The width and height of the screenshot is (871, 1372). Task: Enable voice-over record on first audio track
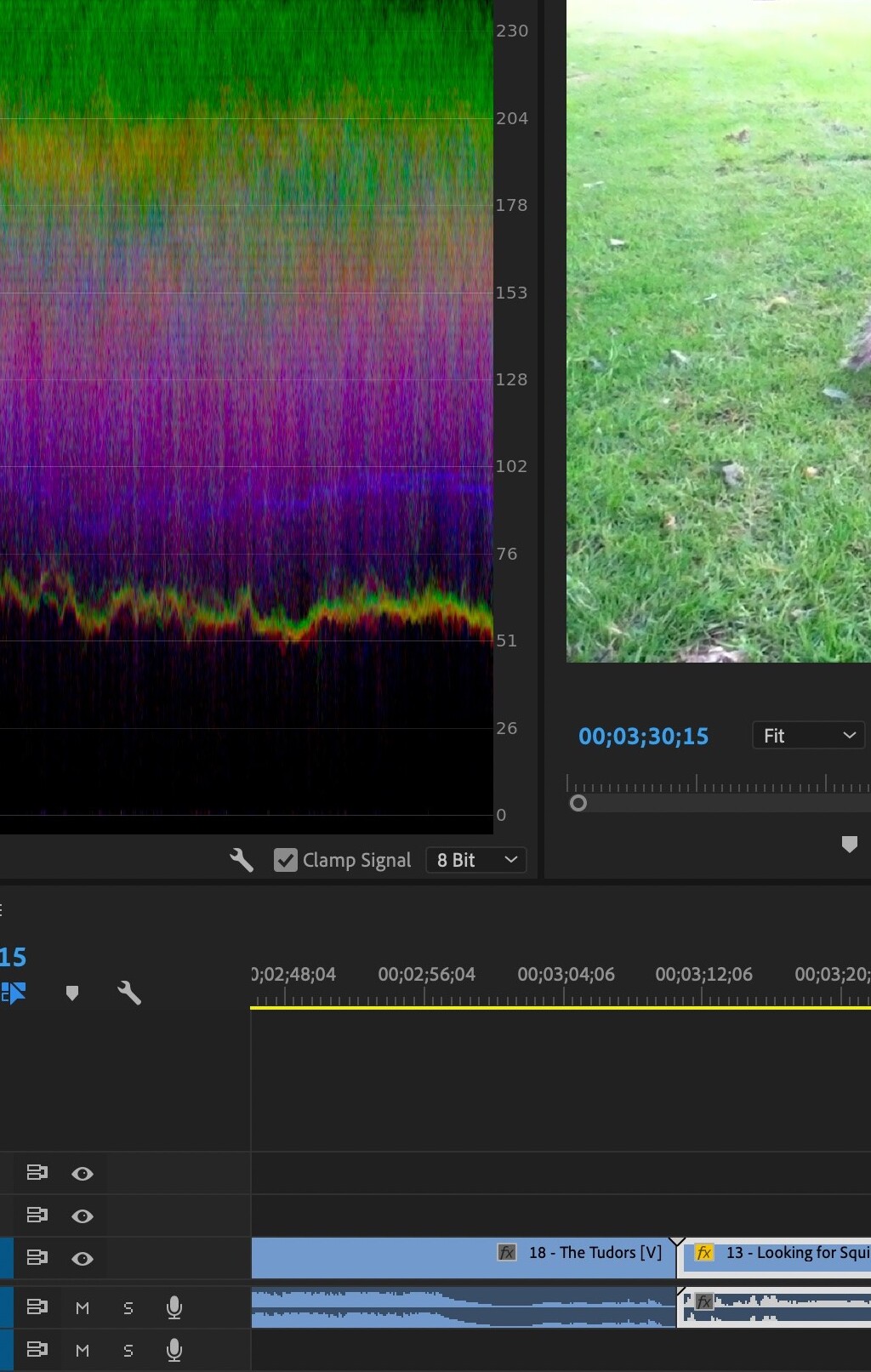pyautogui.click(x=174, y=1307)
